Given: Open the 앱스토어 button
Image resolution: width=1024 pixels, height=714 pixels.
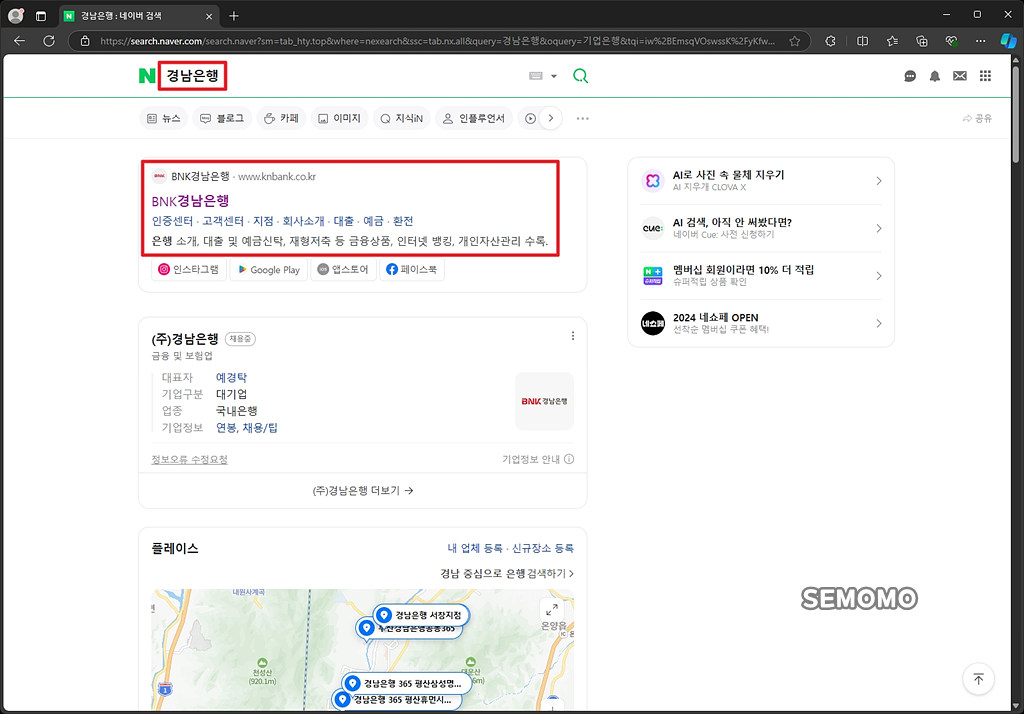Looking at the screenshot, I should (344, 269).
